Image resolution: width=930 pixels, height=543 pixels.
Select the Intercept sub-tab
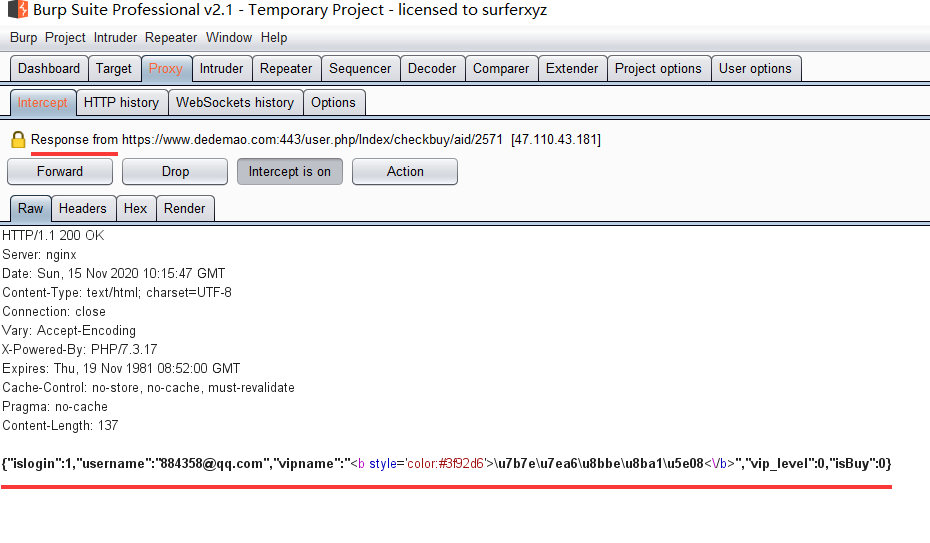(x=43, y=103)
